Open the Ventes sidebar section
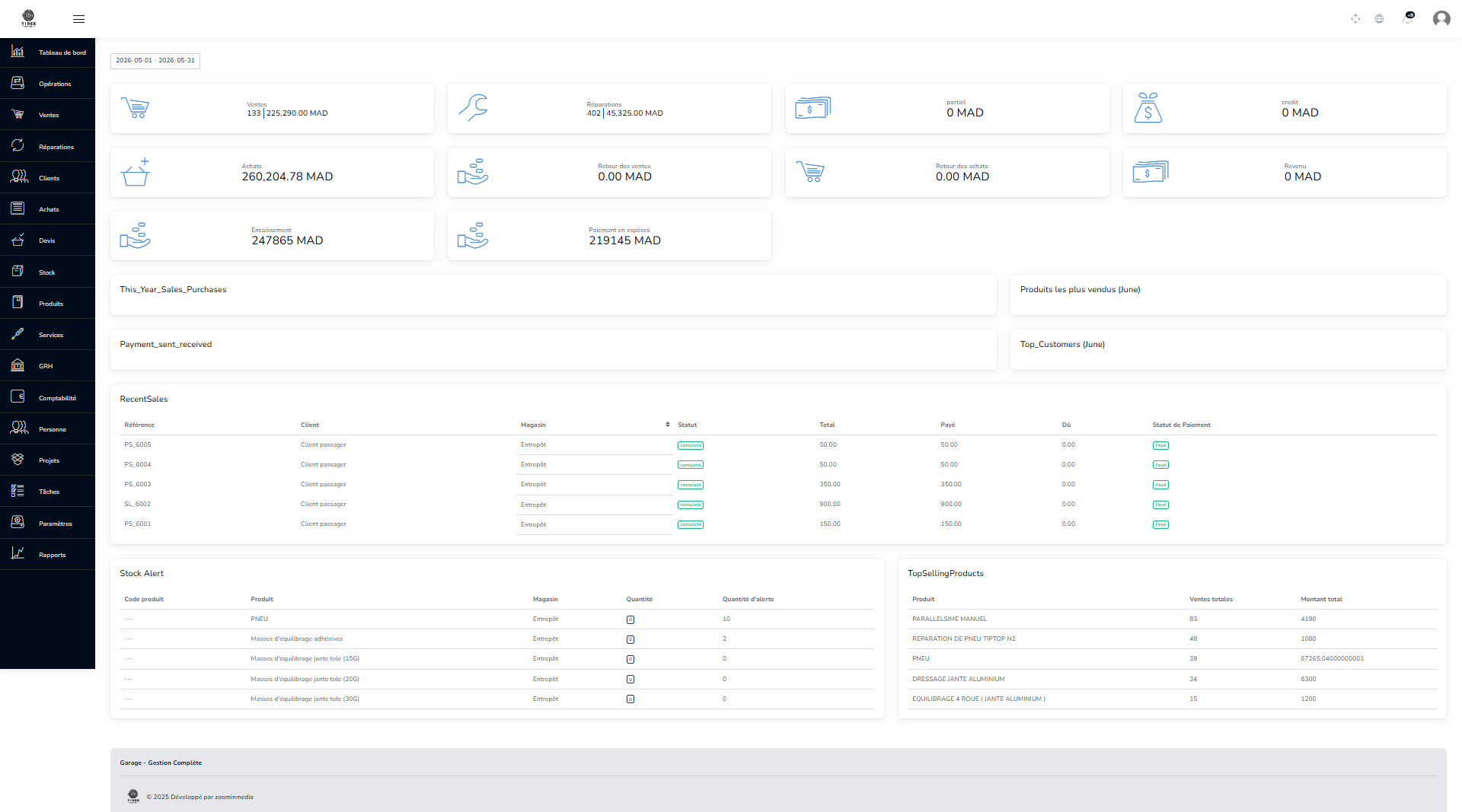The width and height of the screenshot is (1462, 812). click(47, 115)
